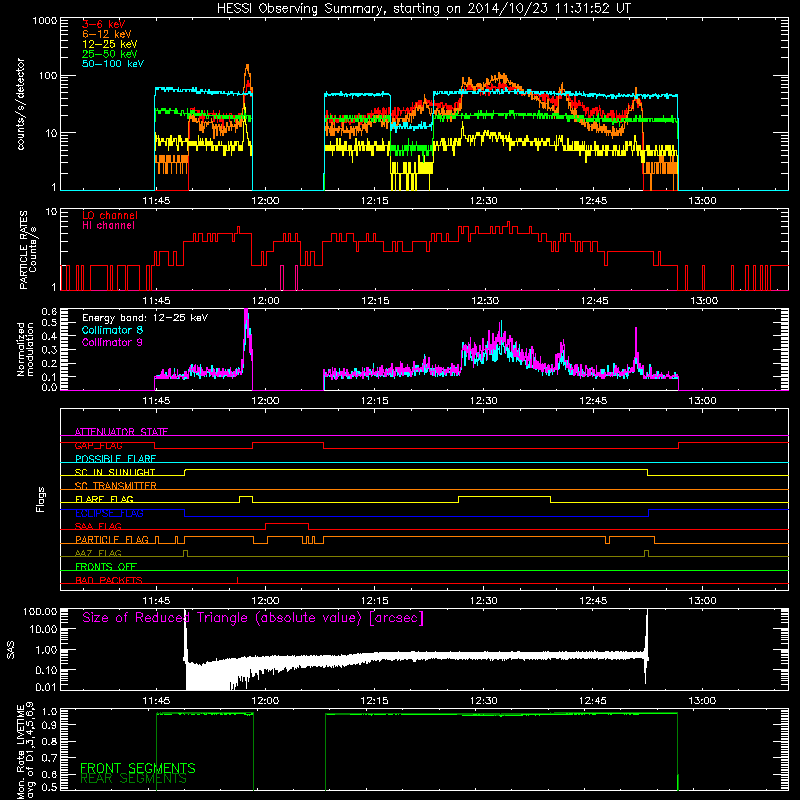Click the '12:15' tick label under the particle-rates plot
This screenshot has height=800, width=800.
[x=375, y=301]
